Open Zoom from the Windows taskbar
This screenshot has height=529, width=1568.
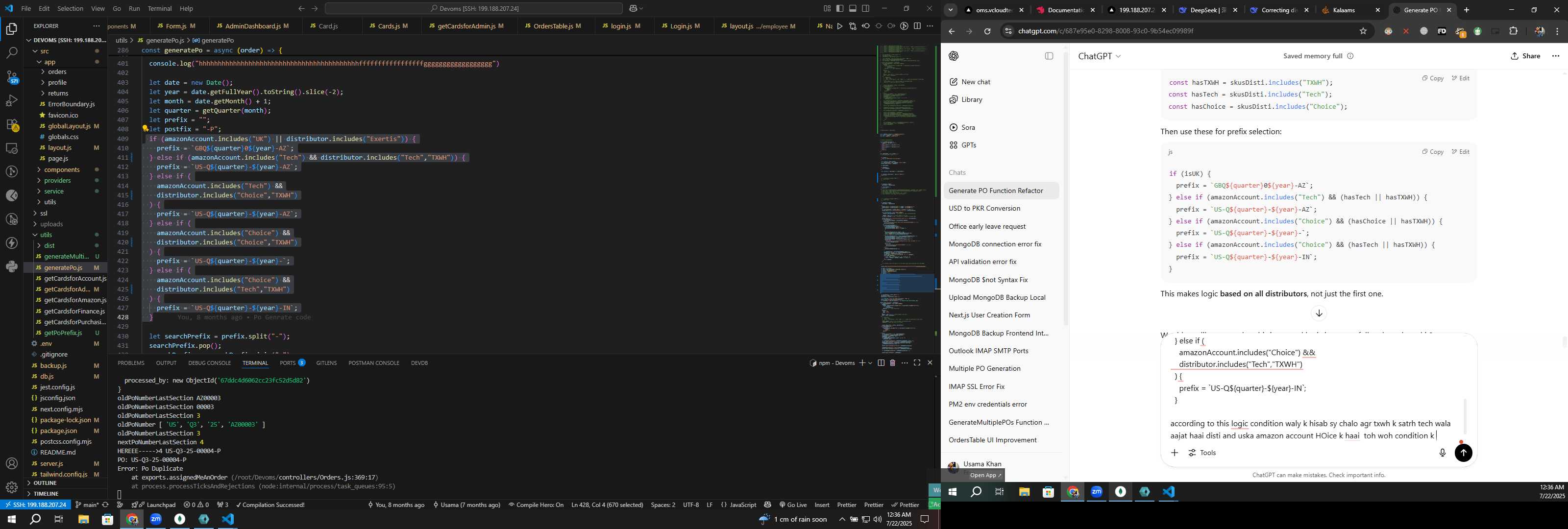click(x=156, y=519)
